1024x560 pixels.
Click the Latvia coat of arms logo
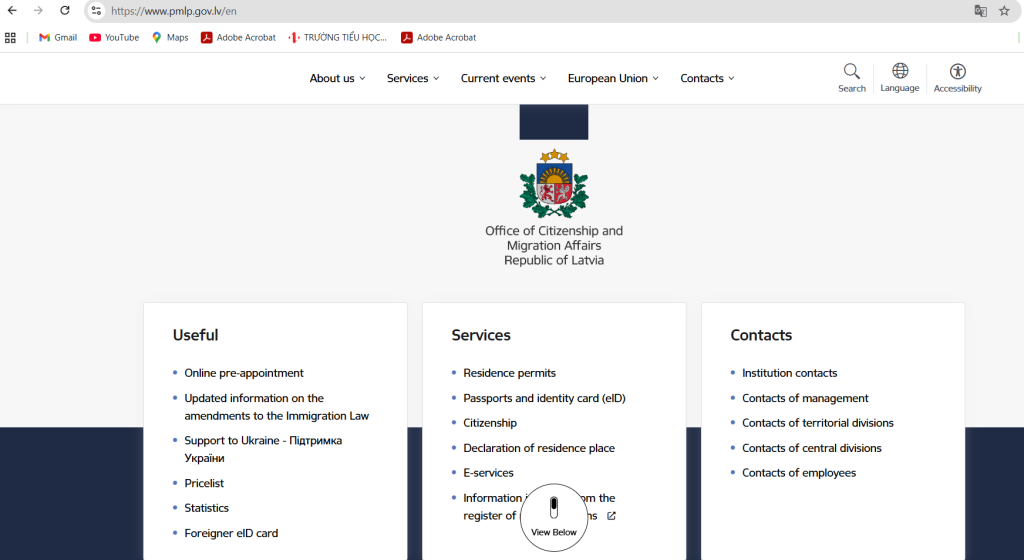(x=553, y=184)
